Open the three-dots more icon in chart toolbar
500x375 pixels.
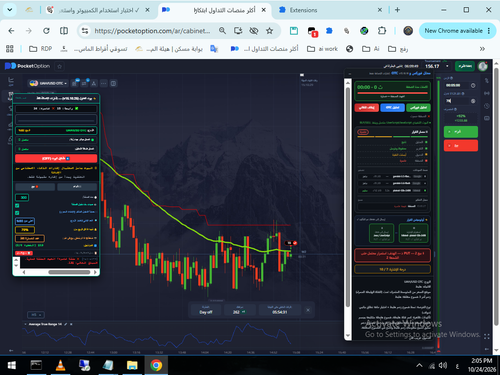tap(104, 83)
